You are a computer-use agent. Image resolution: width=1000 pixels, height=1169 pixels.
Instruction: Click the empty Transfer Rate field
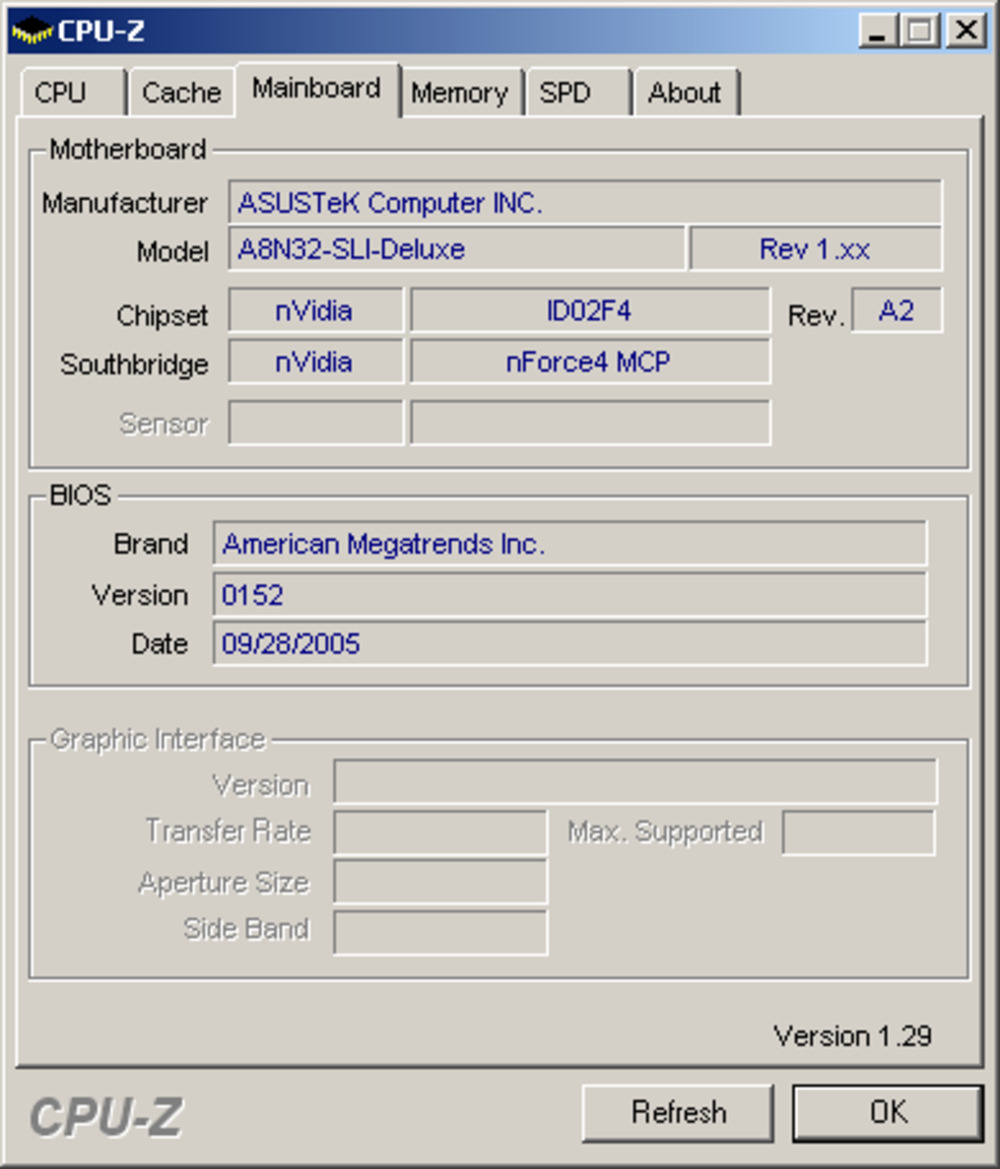tap(440, 832)
